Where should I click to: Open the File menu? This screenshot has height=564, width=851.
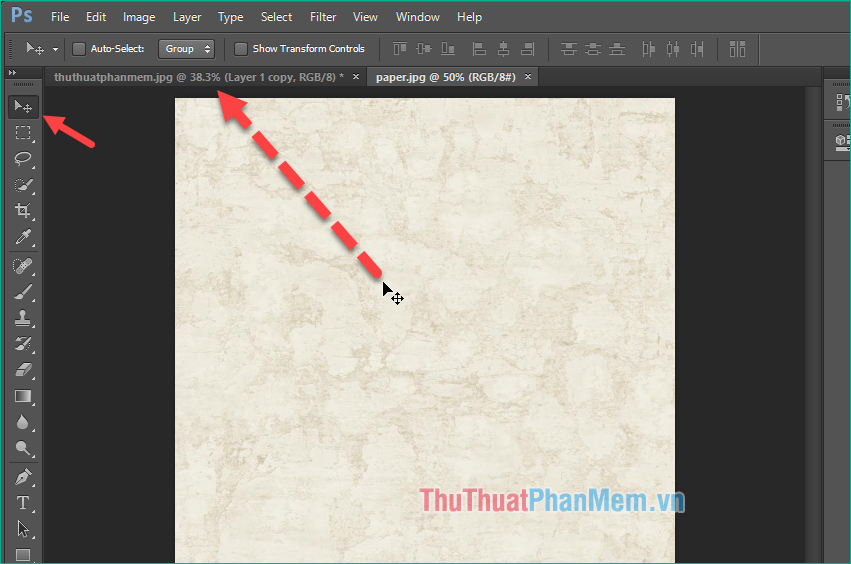coord(60,17)
